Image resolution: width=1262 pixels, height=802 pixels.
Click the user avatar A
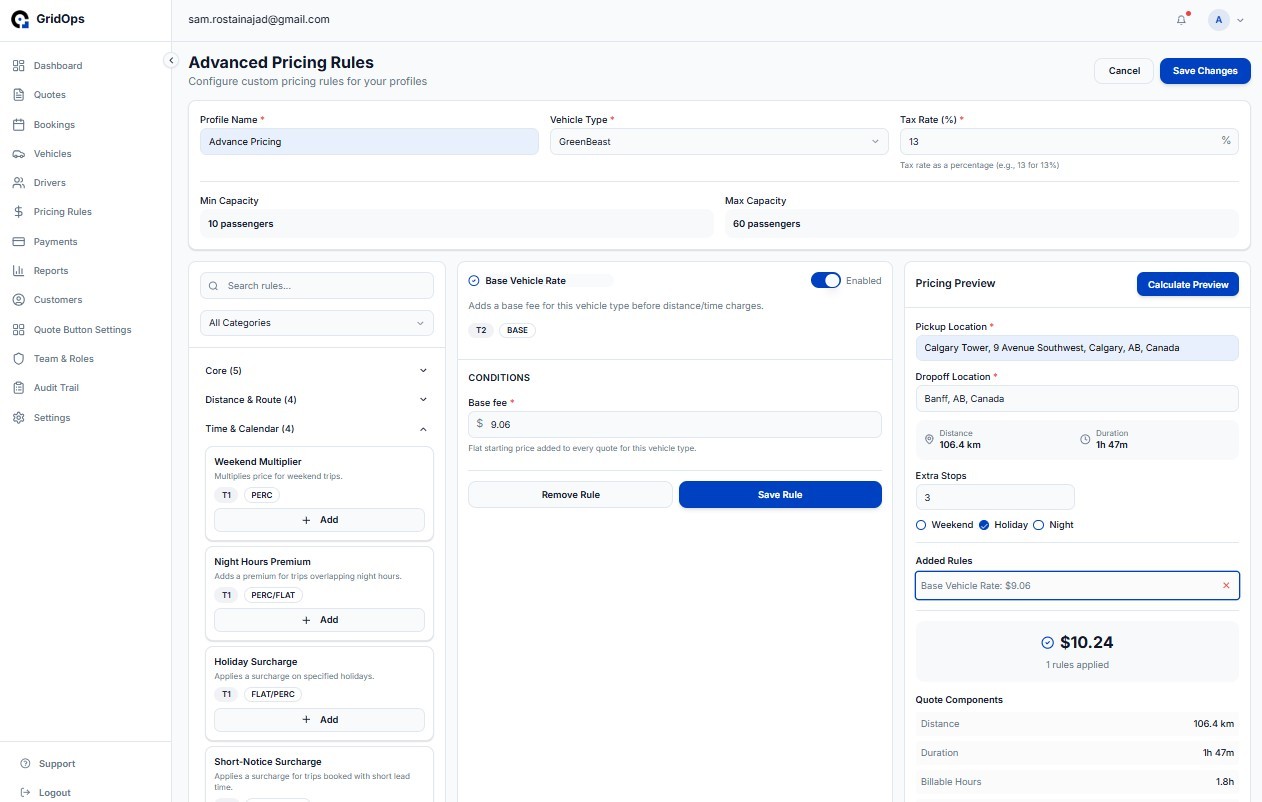[1218, 19]
